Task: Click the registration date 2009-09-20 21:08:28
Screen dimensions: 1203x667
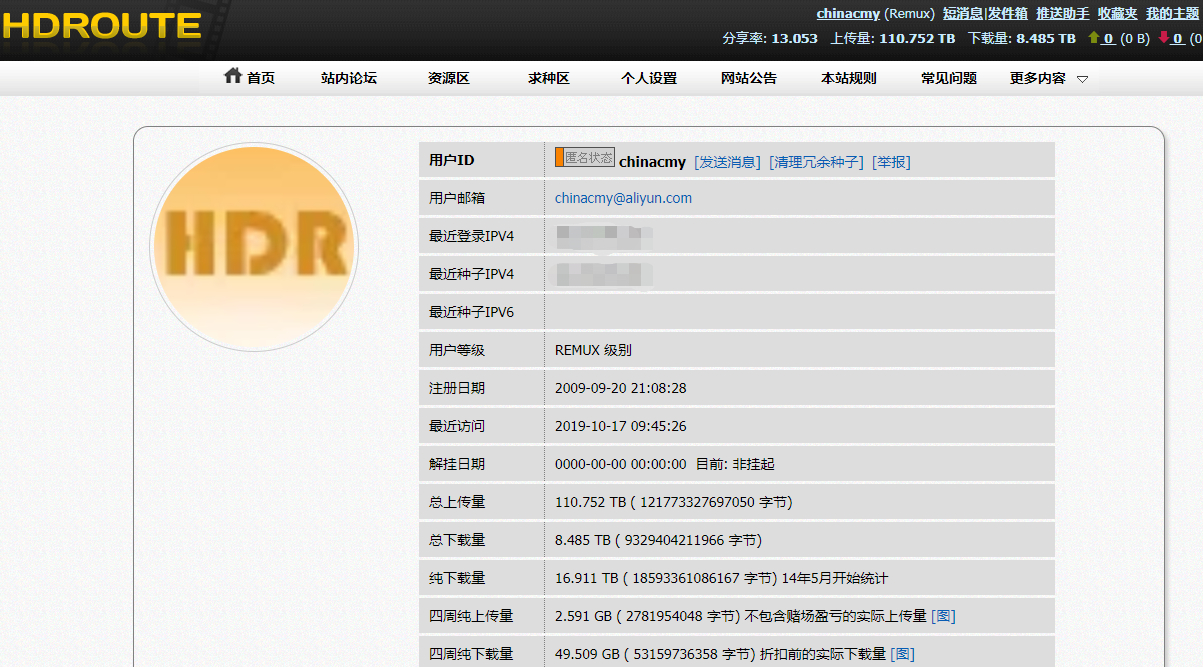Action: coord(620,388)
